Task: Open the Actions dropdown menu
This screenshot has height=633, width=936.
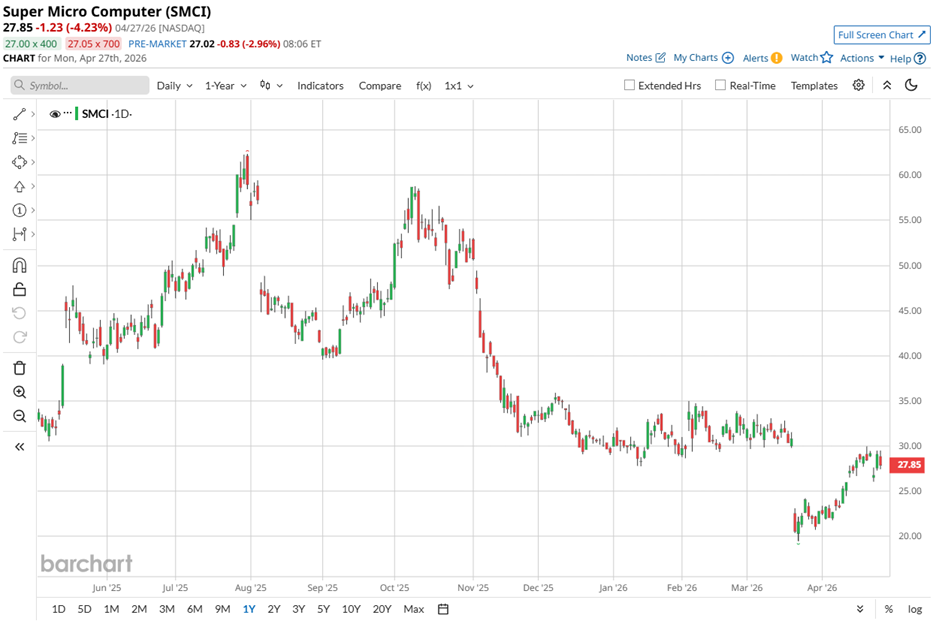Action: (862, 58)
